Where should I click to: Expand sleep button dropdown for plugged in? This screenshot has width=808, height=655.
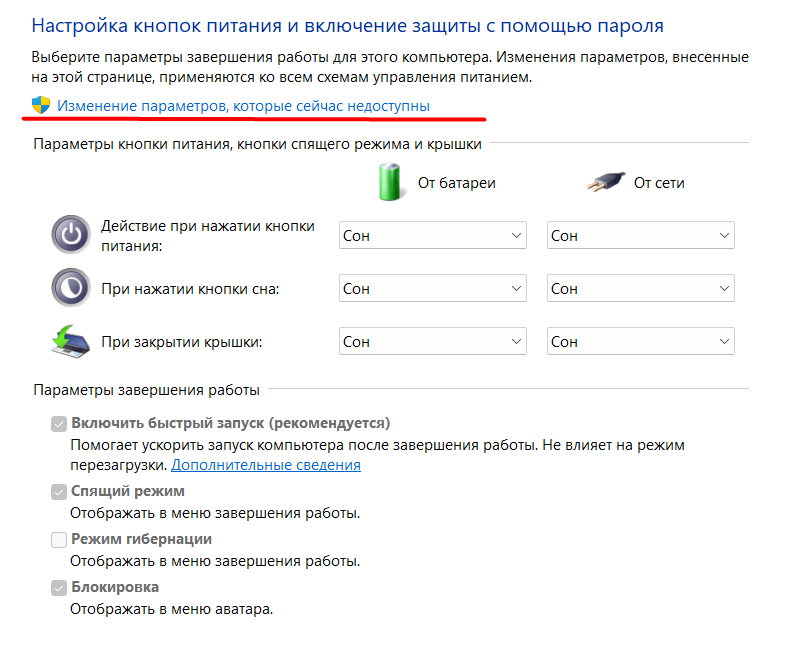(x=640, y=289)
